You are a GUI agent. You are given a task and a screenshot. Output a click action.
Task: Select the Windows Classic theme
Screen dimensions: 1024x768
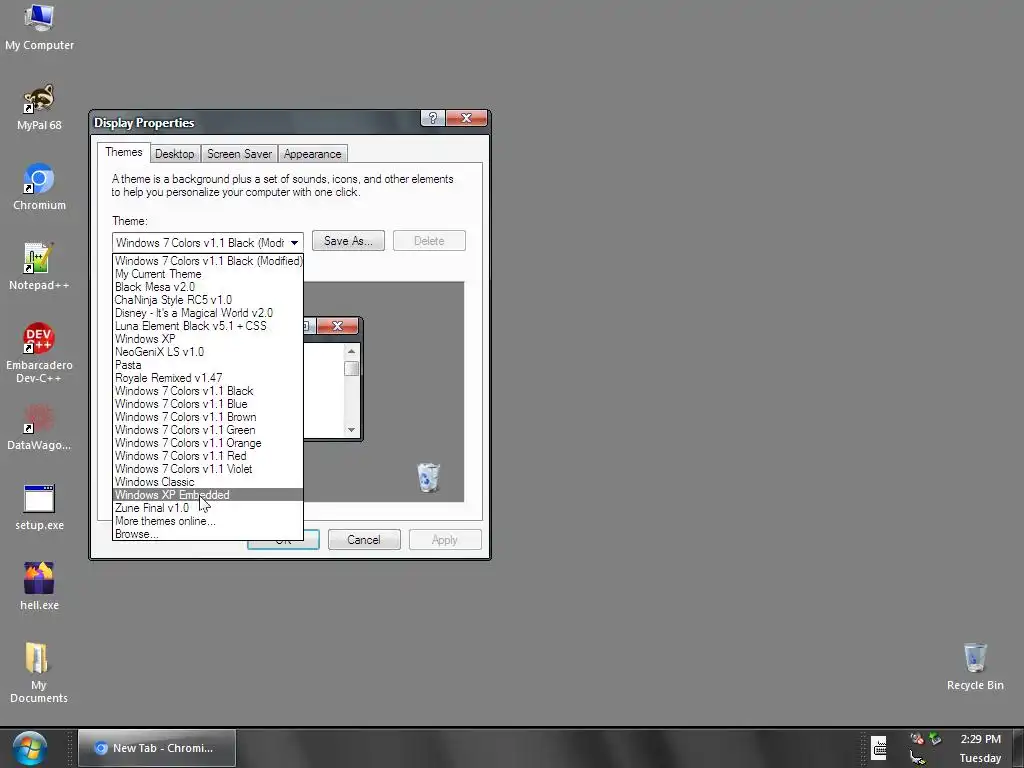pos(208,482)
